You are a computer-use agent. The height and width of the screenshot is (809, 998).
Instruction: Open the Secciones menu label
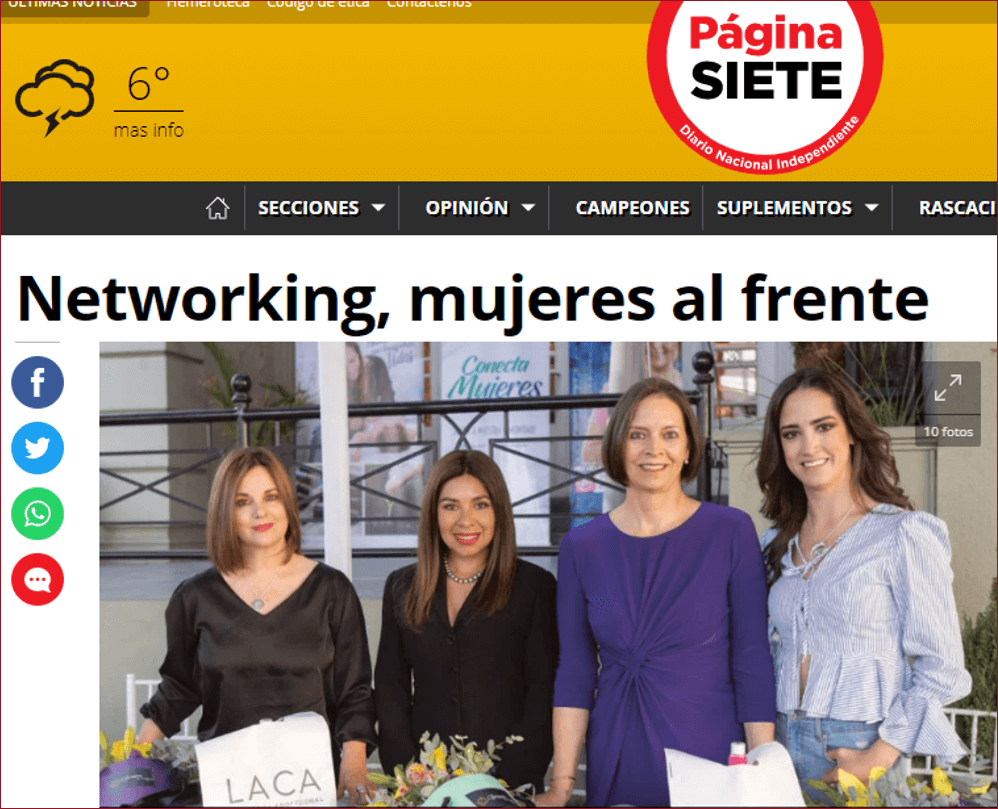tap(308, 208)
